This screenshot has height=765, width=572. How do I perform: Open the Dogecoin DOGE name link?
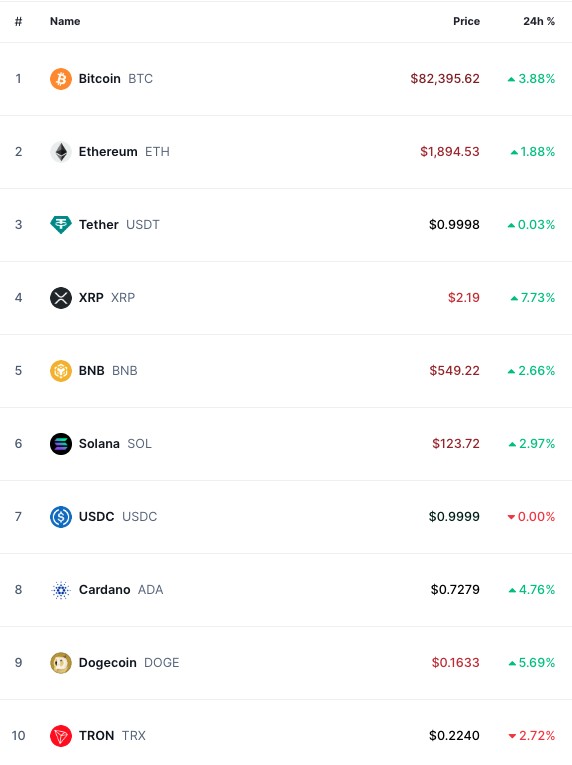129,663
